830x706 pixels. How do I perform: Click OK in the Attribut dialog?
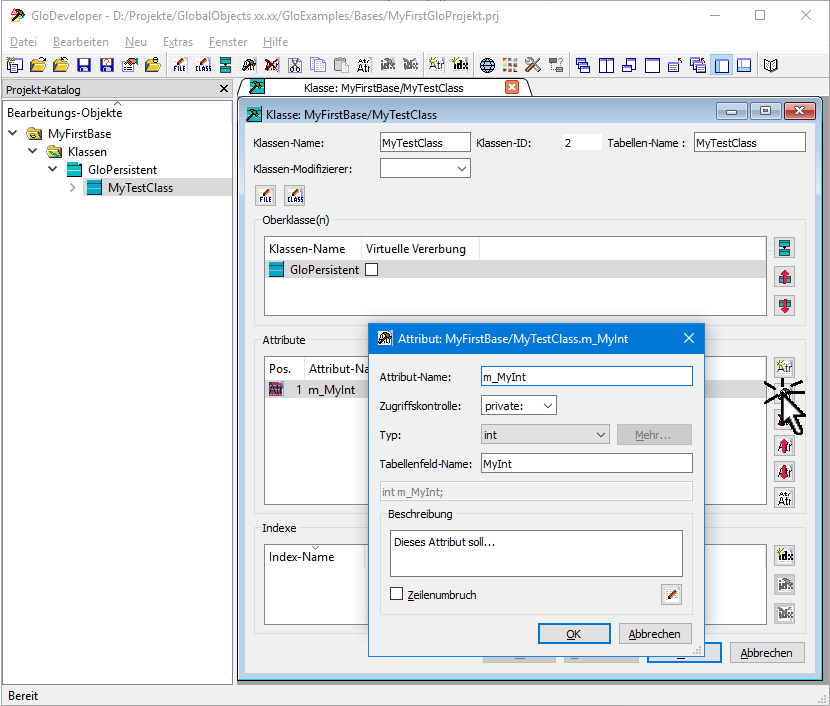click(574, 633)
